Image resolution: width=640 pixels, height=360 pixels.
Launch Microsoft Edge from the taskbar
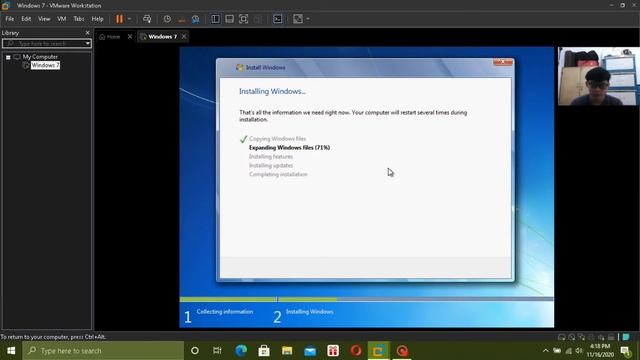(241, 351)
